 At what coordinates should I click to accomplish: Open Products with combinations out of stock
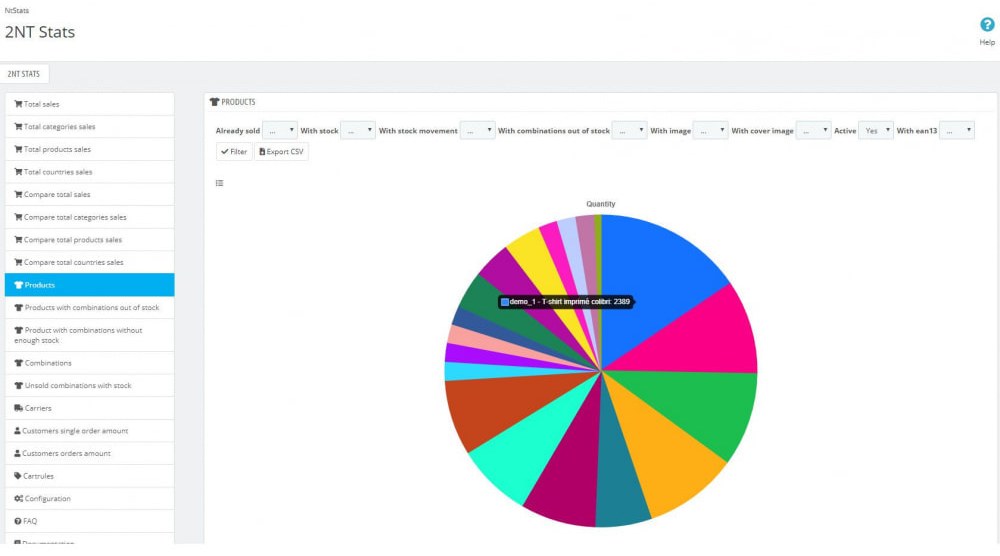[x=89, y=307]
